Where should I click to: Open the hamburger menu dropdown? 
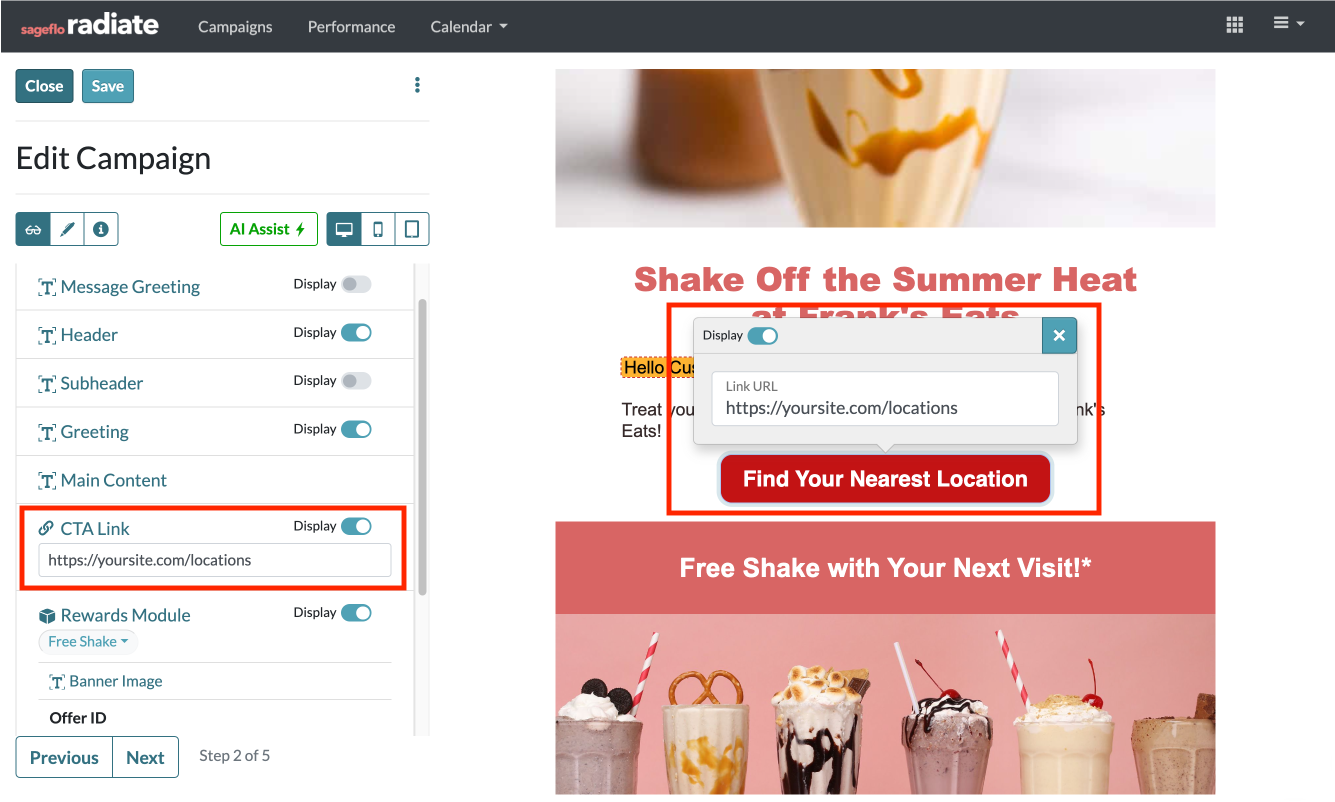[x=1289, y=24]
